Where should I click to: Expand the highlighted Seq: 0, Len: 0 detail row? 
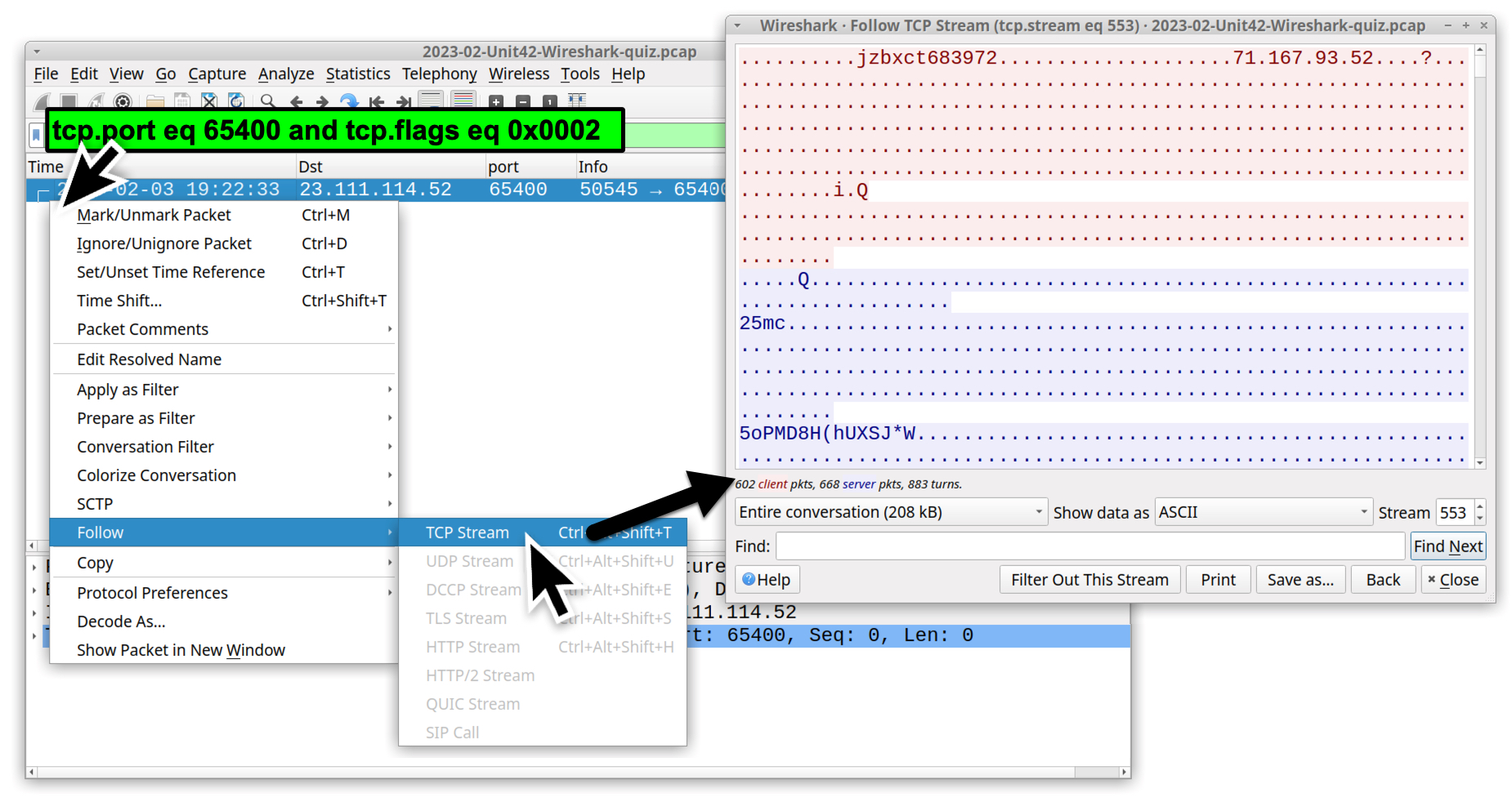tap(34, 635)
